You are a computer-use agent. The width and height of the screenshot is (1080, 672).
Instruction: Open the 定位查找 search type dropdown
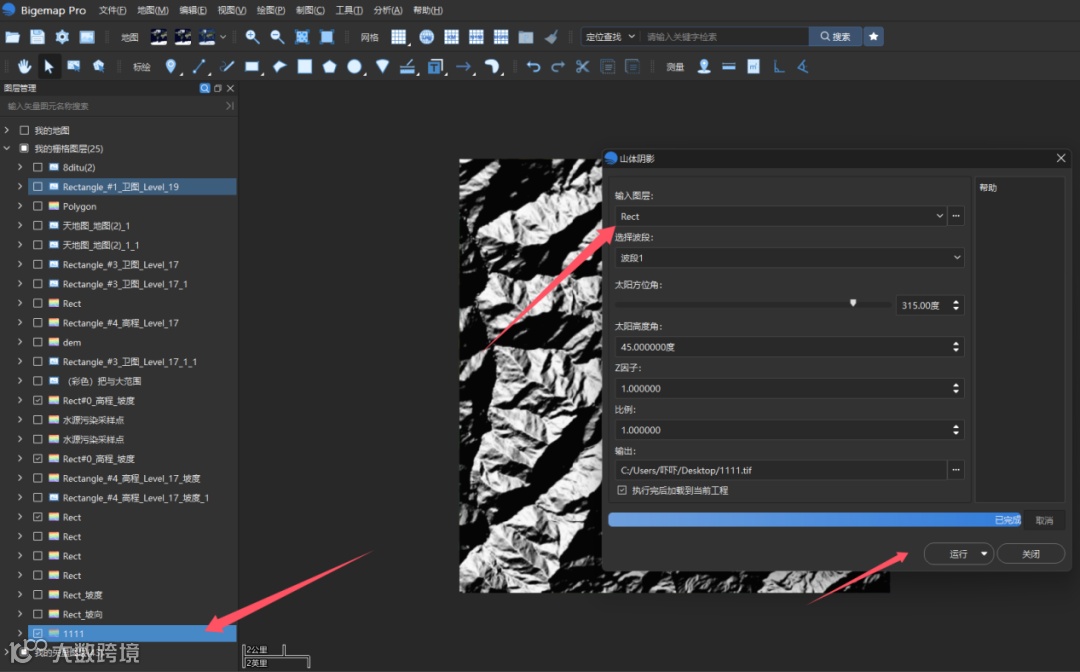(x=610, y=36)
